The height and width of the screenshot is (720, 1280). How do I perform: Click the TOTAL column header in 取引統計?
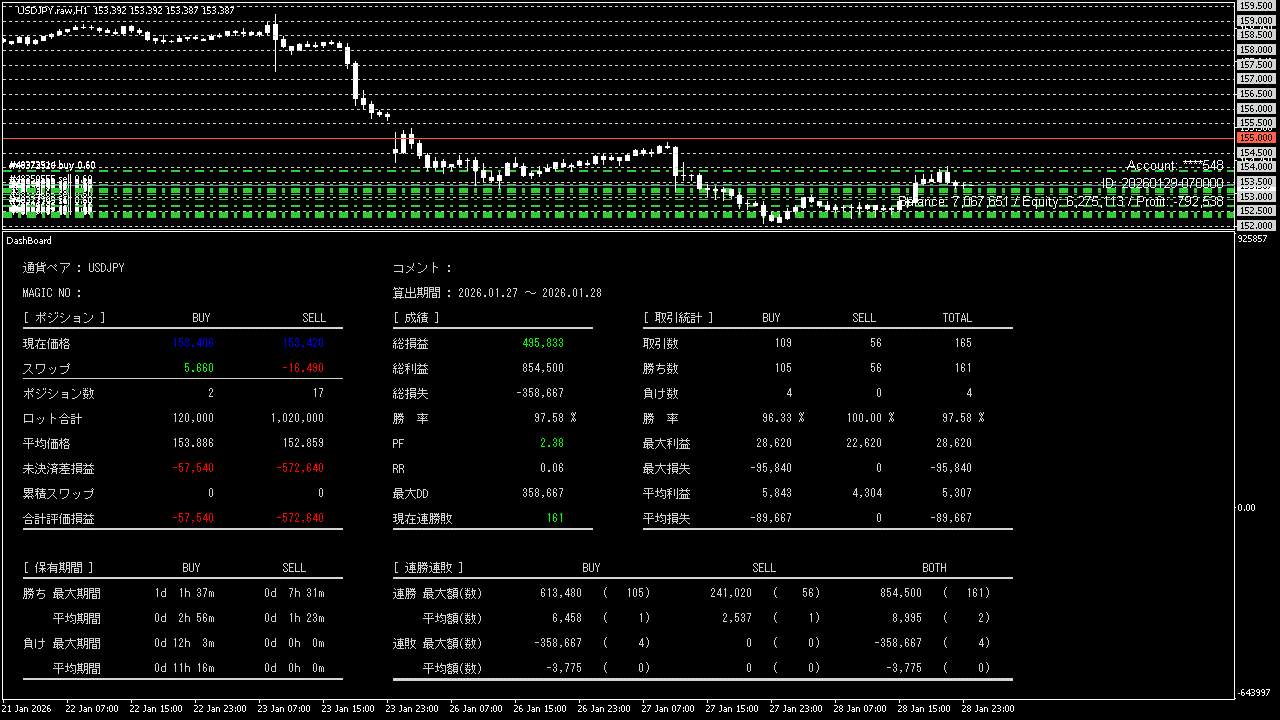[x=956, y=318]
